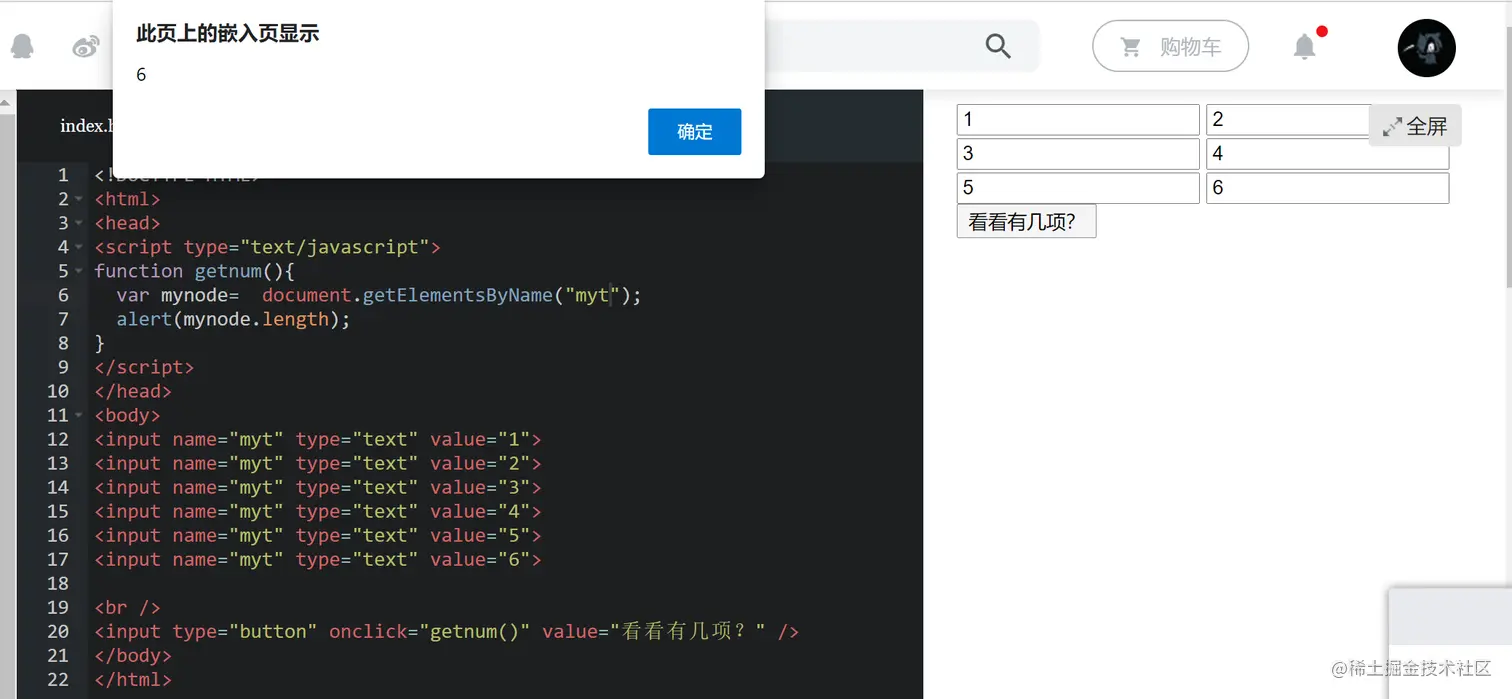Collapse the head tag at line 3

(78, 223)
